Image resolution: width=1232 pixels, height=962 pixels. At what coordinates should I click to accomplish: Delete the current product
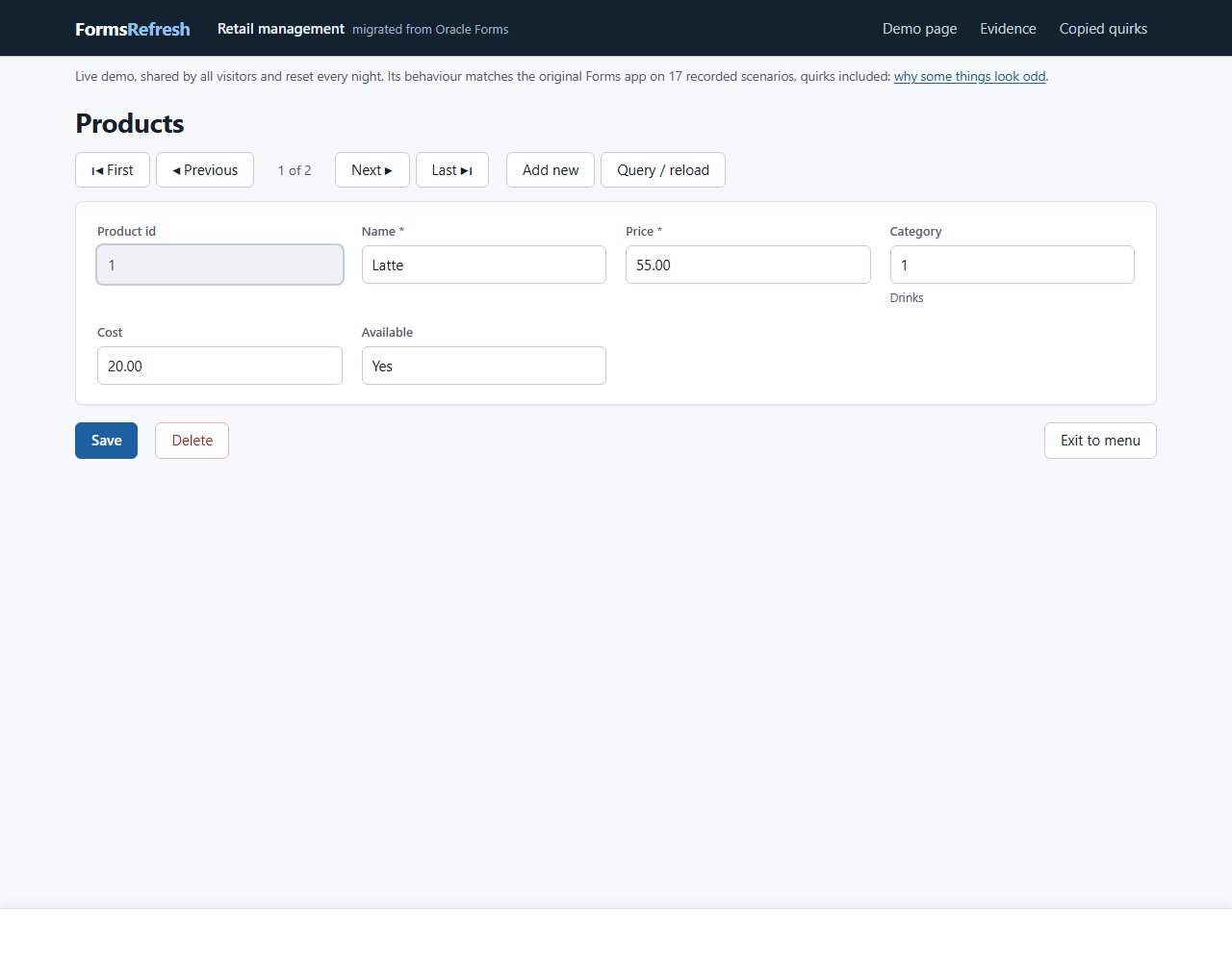point(192,441)
